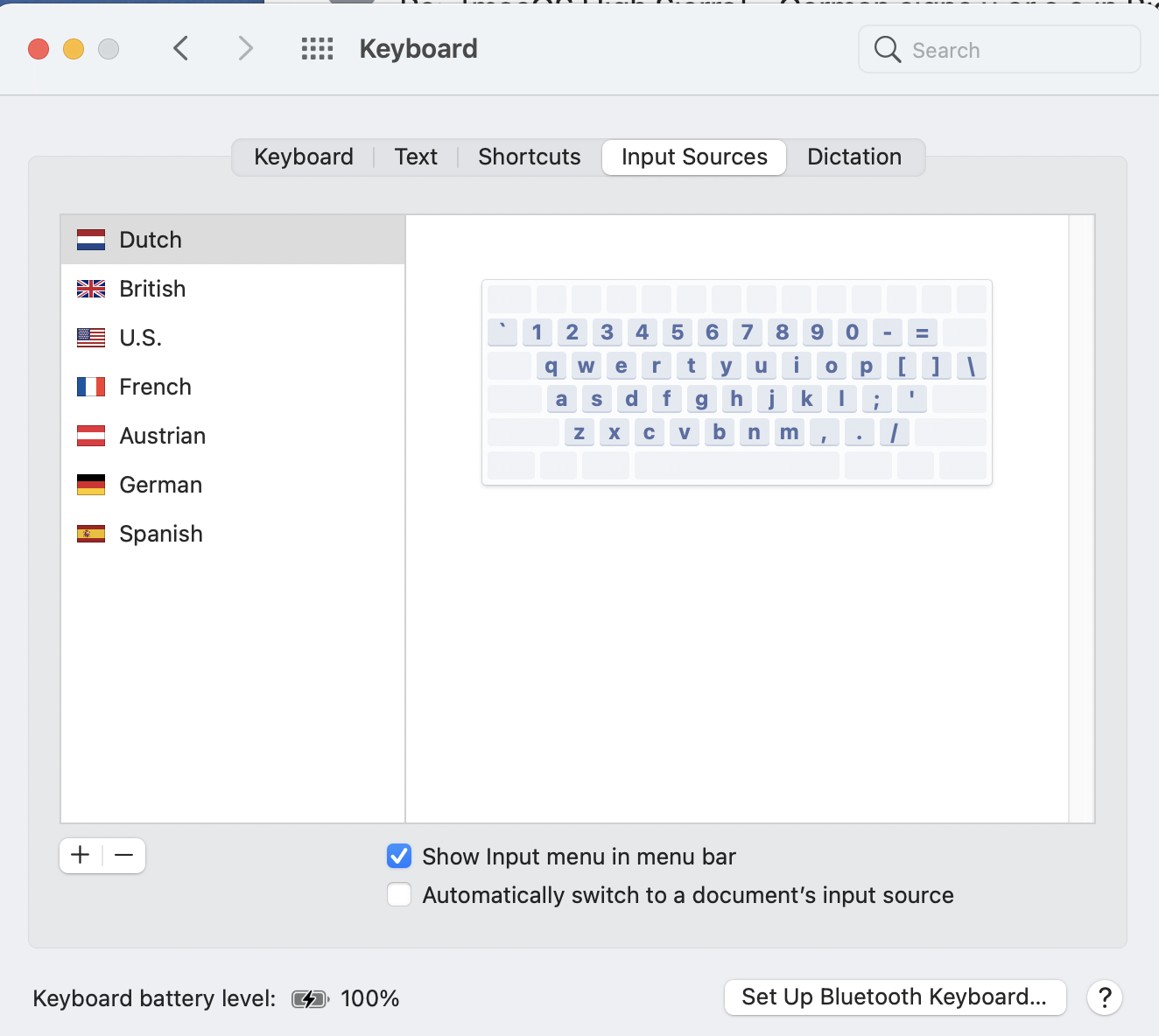Click the keyboard layout preview image
The height and width of the screenshot is (1036, 1159).
[736, 382]
